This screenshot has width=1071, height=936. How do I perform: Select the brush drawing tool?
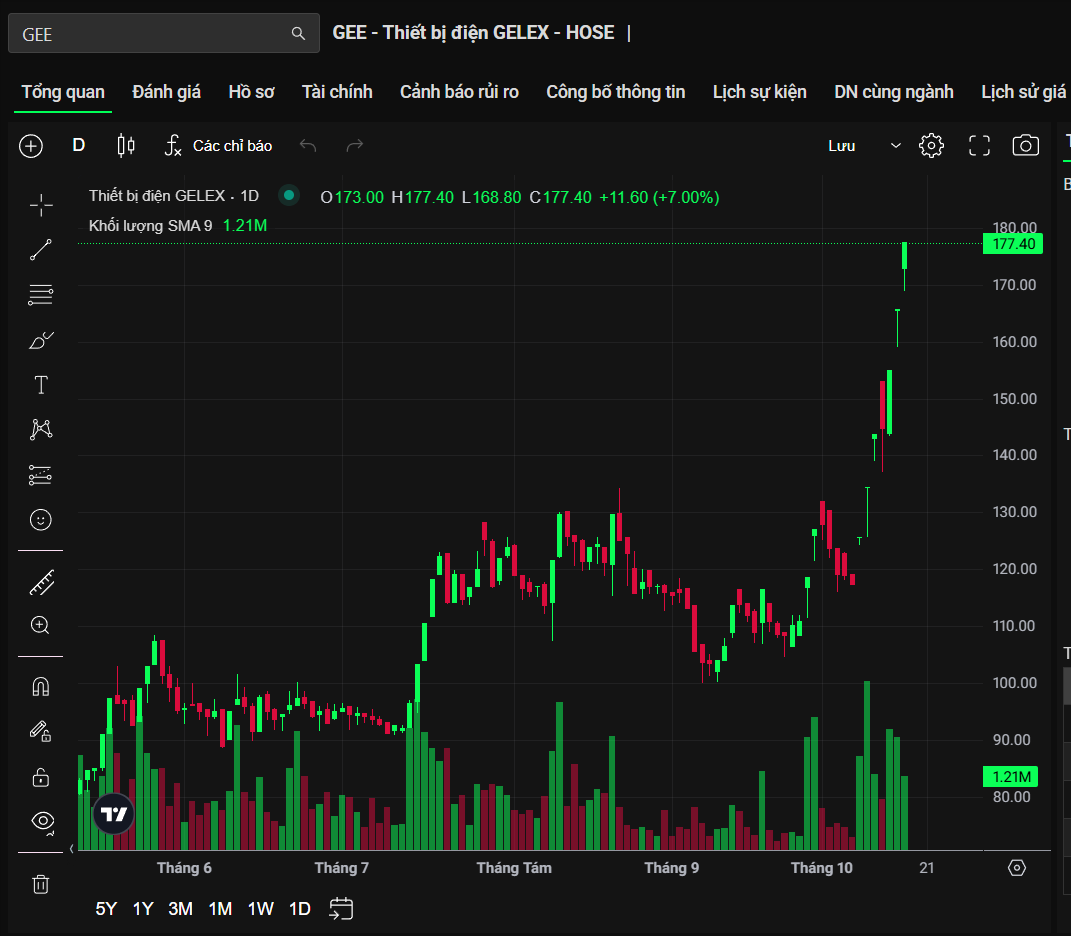41,340
